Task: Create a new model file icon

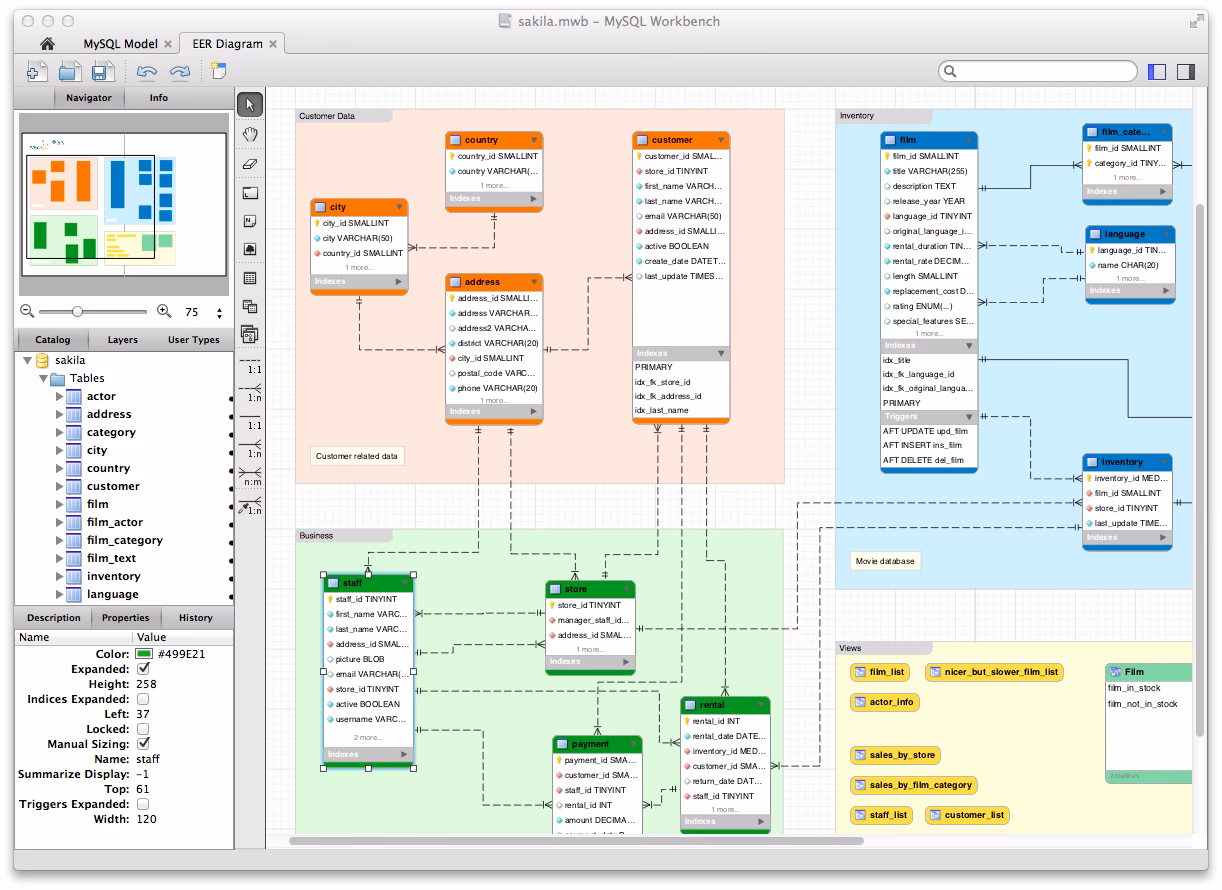Action: point(37,71)
